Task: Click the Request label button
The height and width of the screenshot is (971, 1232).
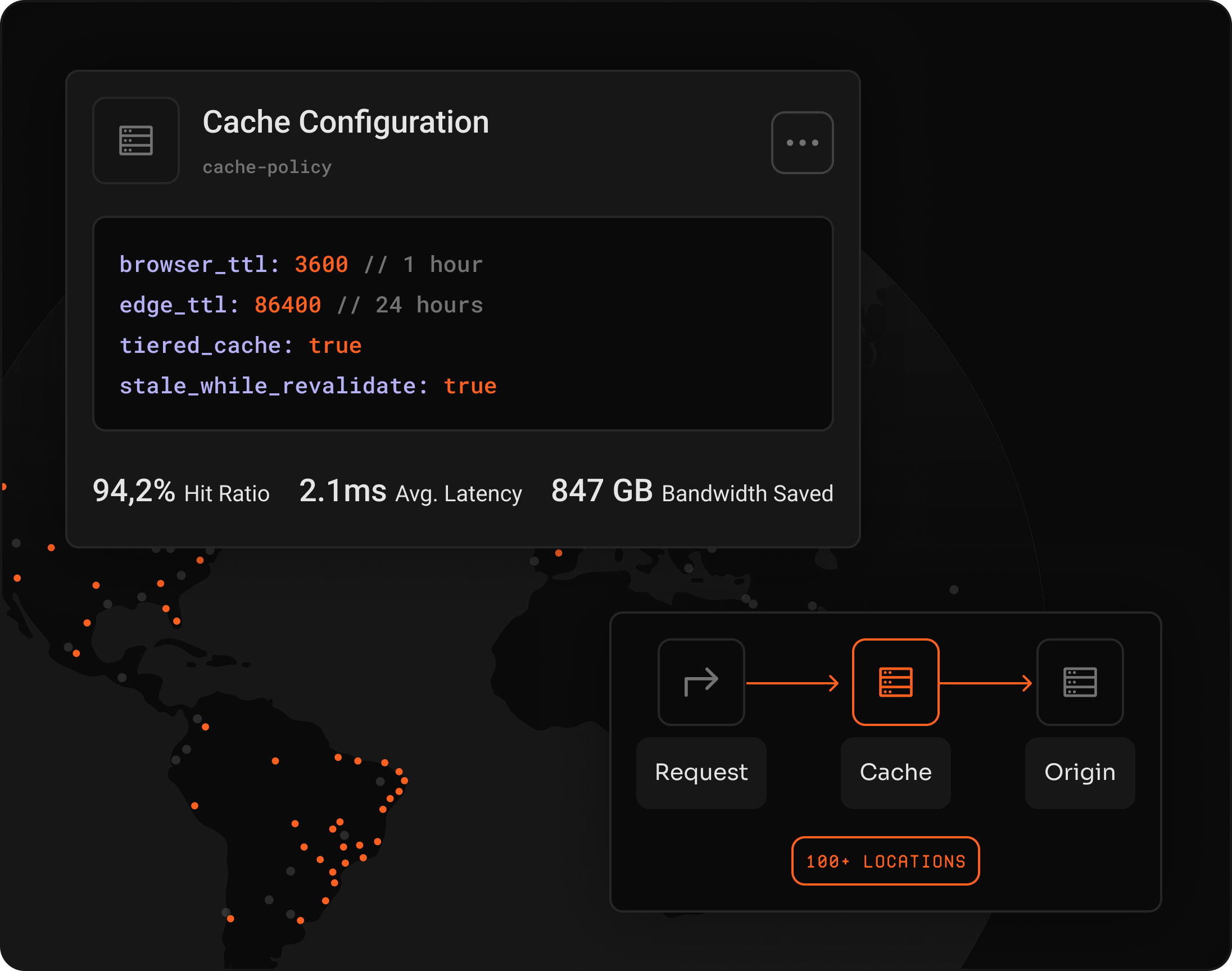Action: [701, 772]
